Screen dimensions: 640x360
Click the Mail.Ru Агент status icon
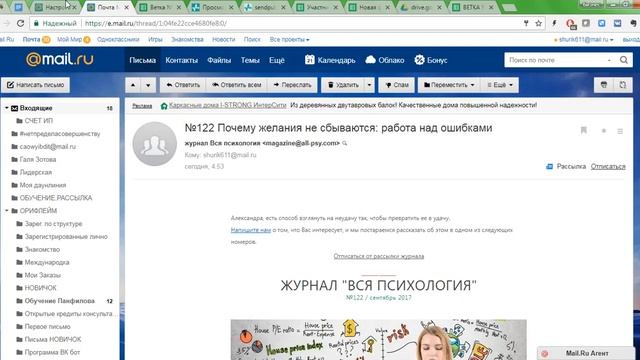(x=544, y=353)
